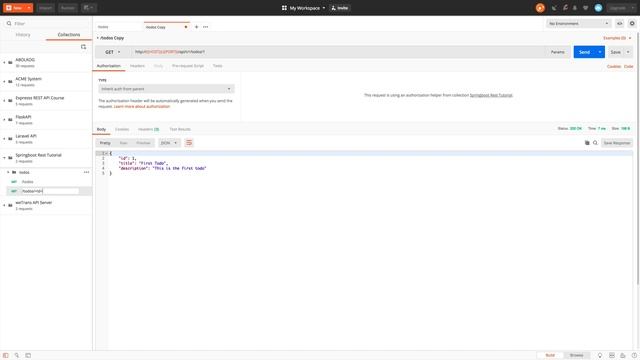Click the environment quick look eye icon
The image size is (640, 360).
[620, 24]
